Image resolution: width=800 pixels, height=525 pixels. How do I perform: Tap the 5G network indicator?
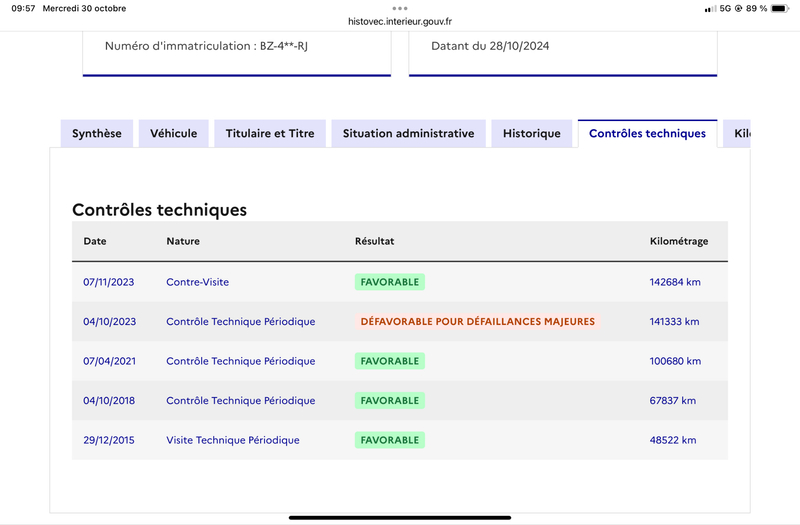point(725,8)
